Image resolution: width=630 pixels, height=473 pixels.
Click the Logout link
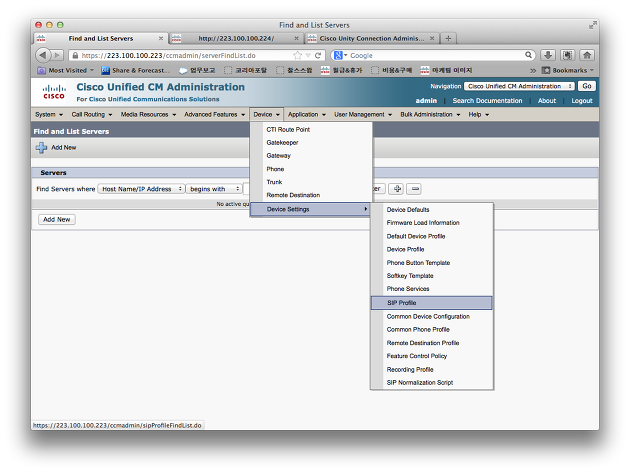pyautogui.click(x=582, y=101)
